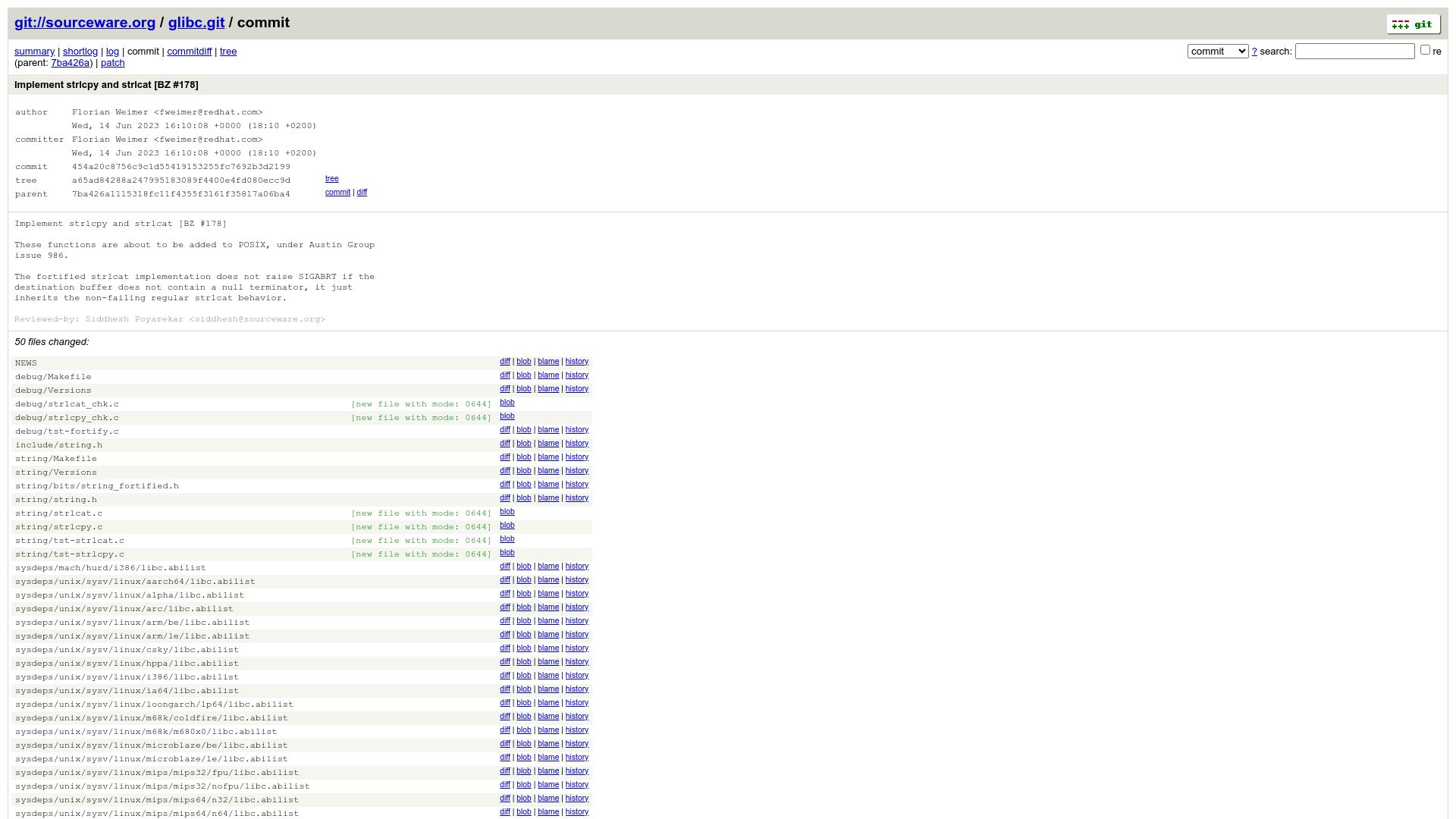The width and height of the screenshot is (1456, 819).
Task: Open history for m68k/coldfire libc.abilist
Action: [576, 717]
